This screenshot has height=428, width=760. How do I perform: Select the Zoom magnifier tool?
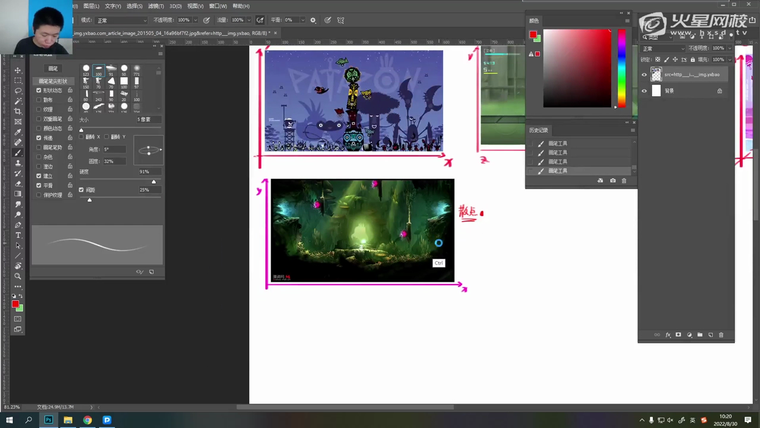coord(18,276)
